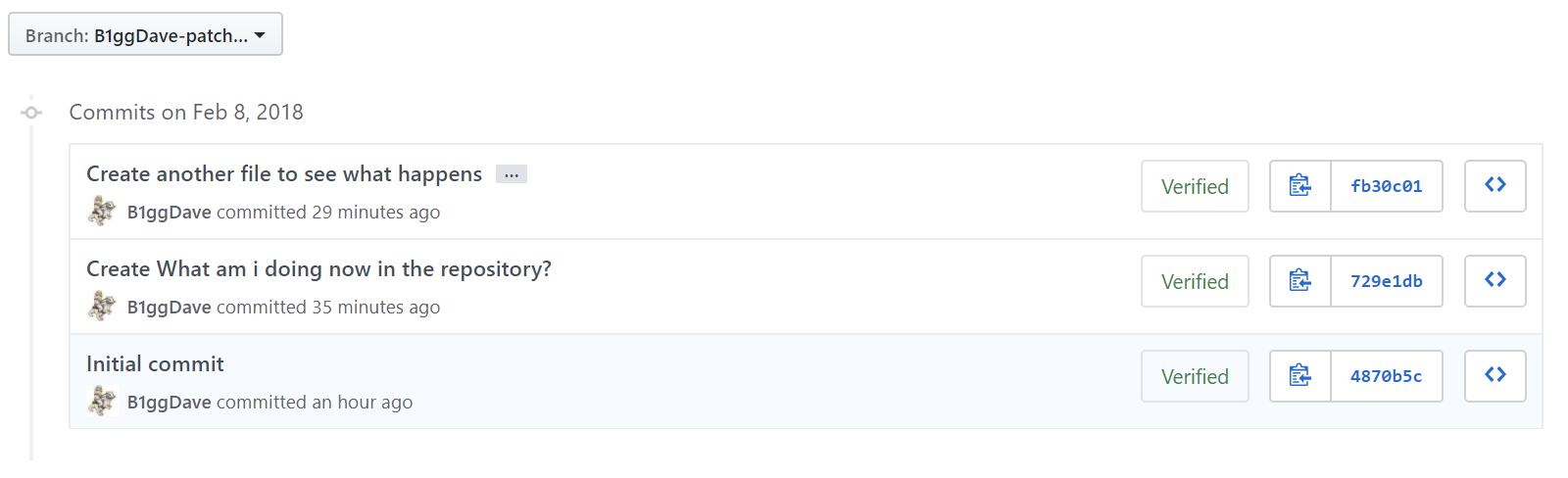Copy full SHA for commit fb30c01

coord(1300,186)
